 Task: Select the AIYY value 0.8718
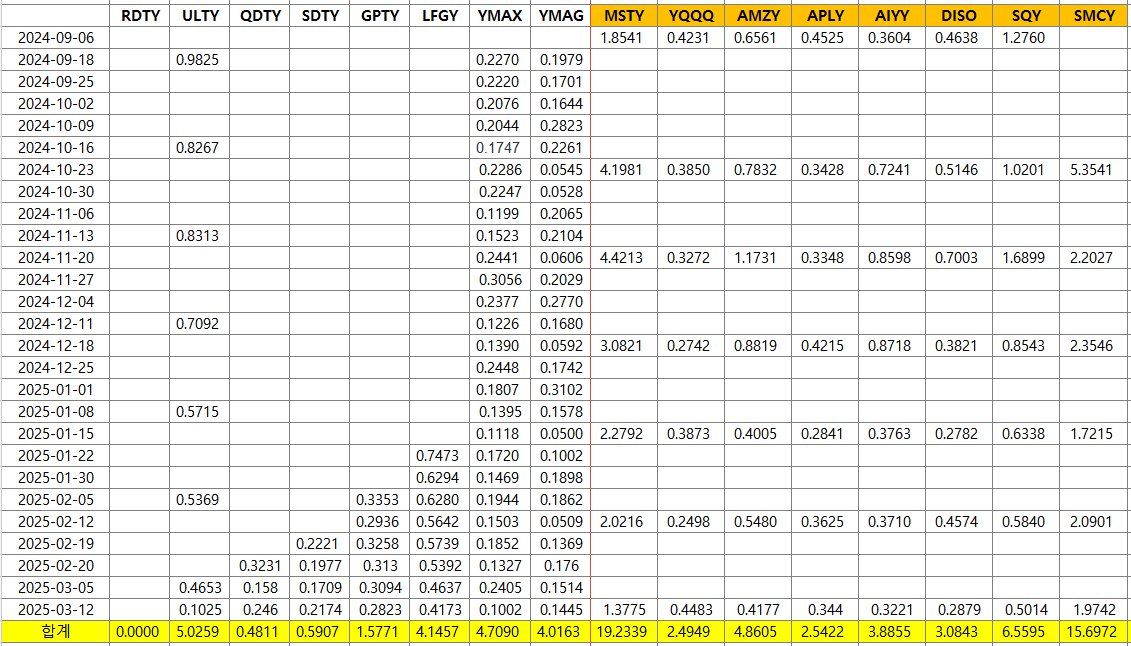click(892, 345)
